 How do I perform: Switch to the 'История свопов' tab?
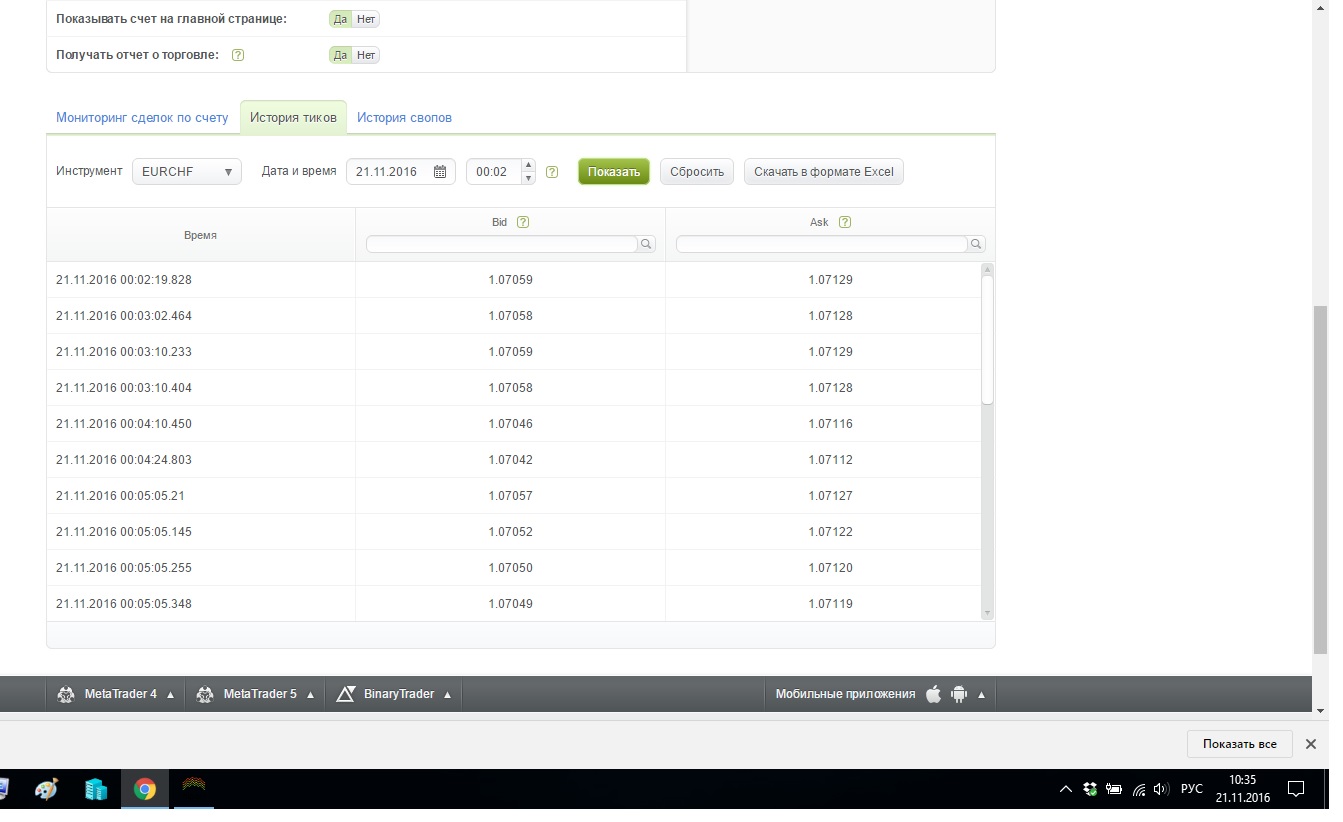click(404, 118)
